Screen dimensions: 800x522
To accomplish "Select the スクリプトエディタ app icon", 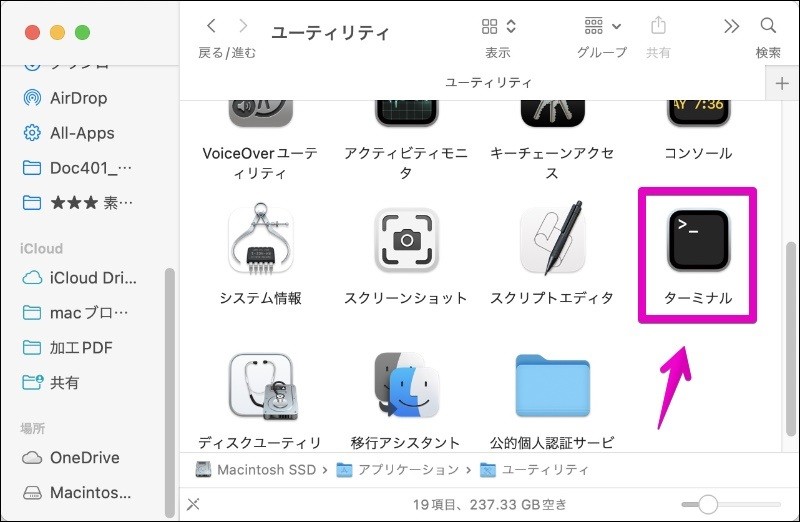I will pyautogui.click(x=552, y=238).
